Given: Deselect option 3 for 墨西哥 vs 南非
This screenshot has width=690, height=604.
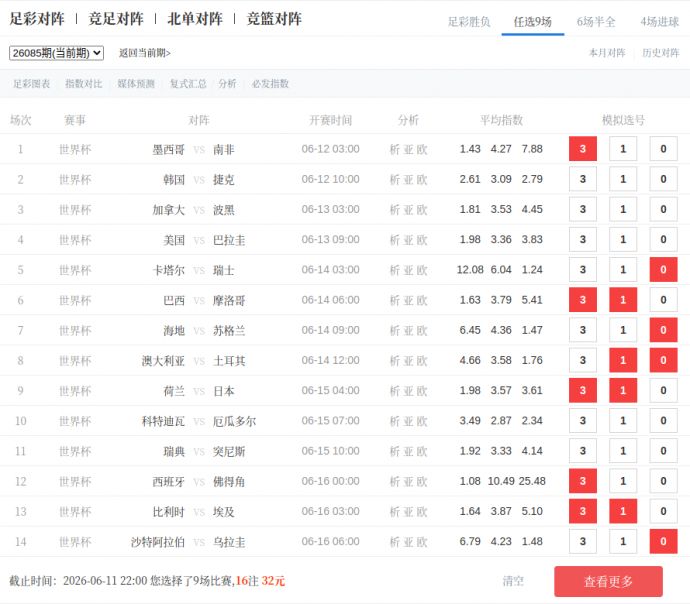Looking at the screenshot, I should [x=583, y=149].
